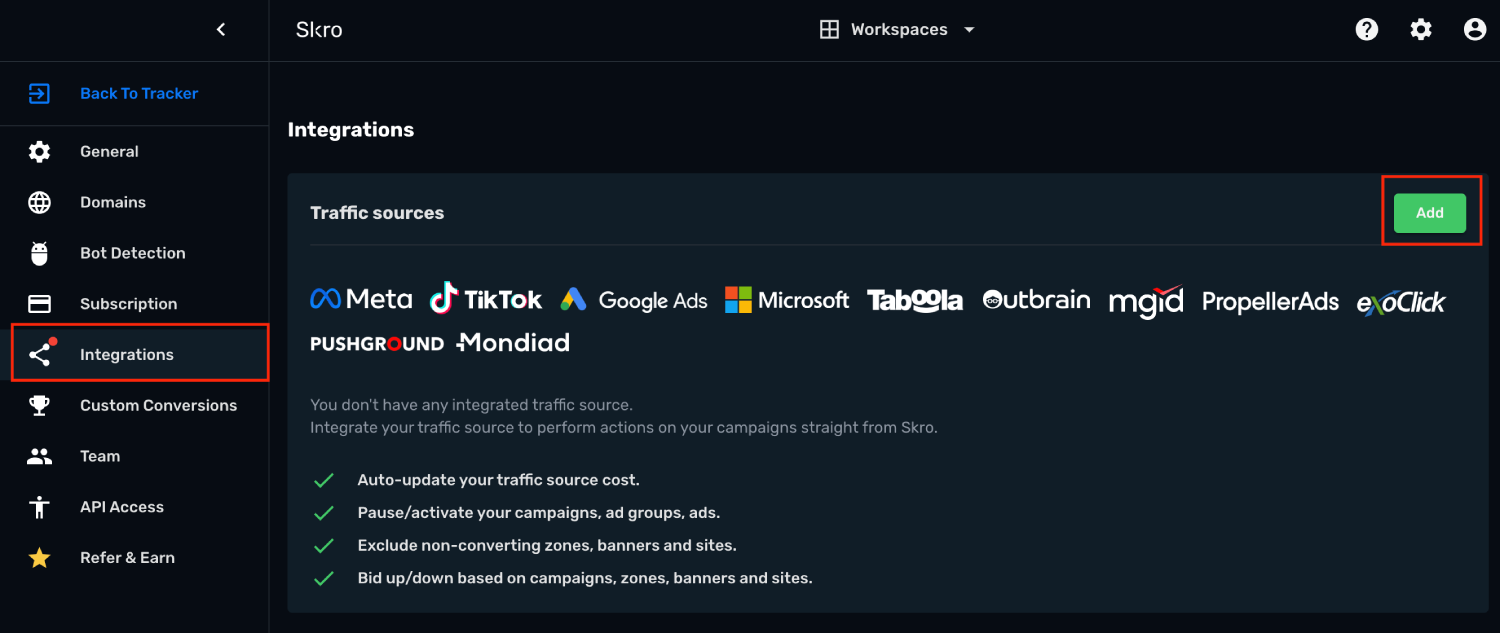Click the Mondiad logo
This screenshot has height=633, width=1500.
click(x=513, y=343)
